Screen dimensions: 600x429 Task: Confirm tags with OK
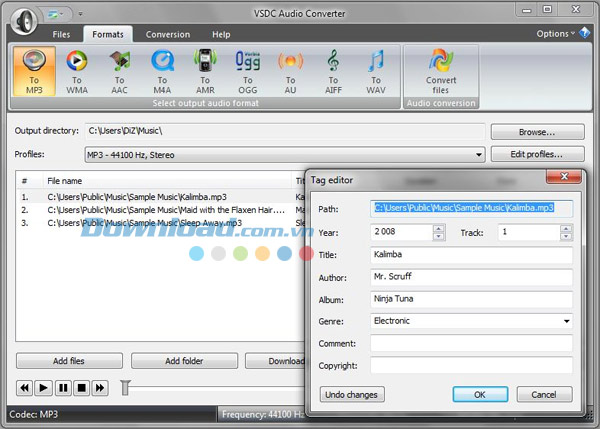point(480,395)
